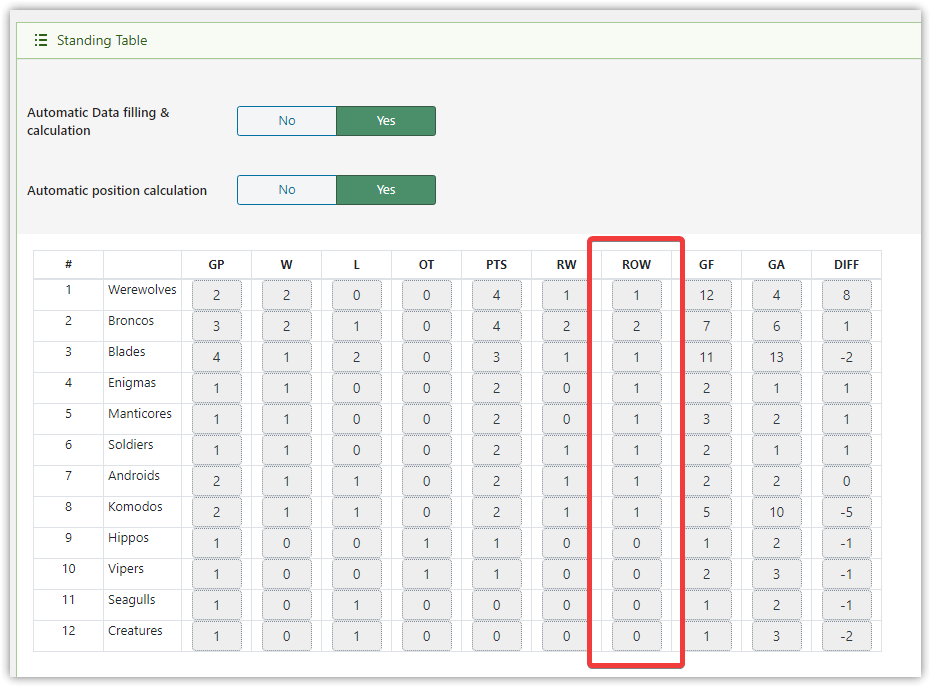This screenshot has width=931, height=687.
Task: Click the DIFF column header
Action: (x=847, y=265)
